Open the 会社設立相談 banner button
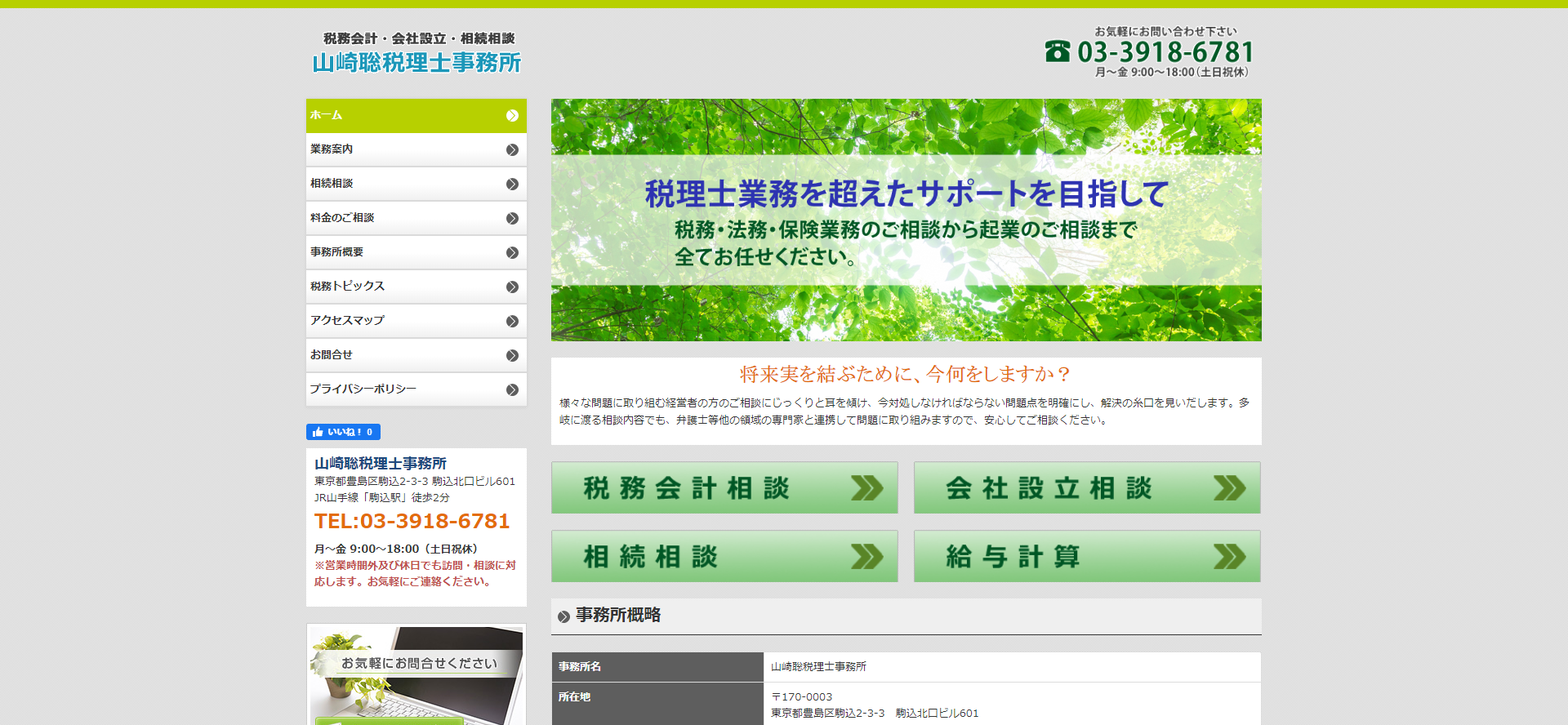This screenshot has width=1568, height=725. (1087, 487)
